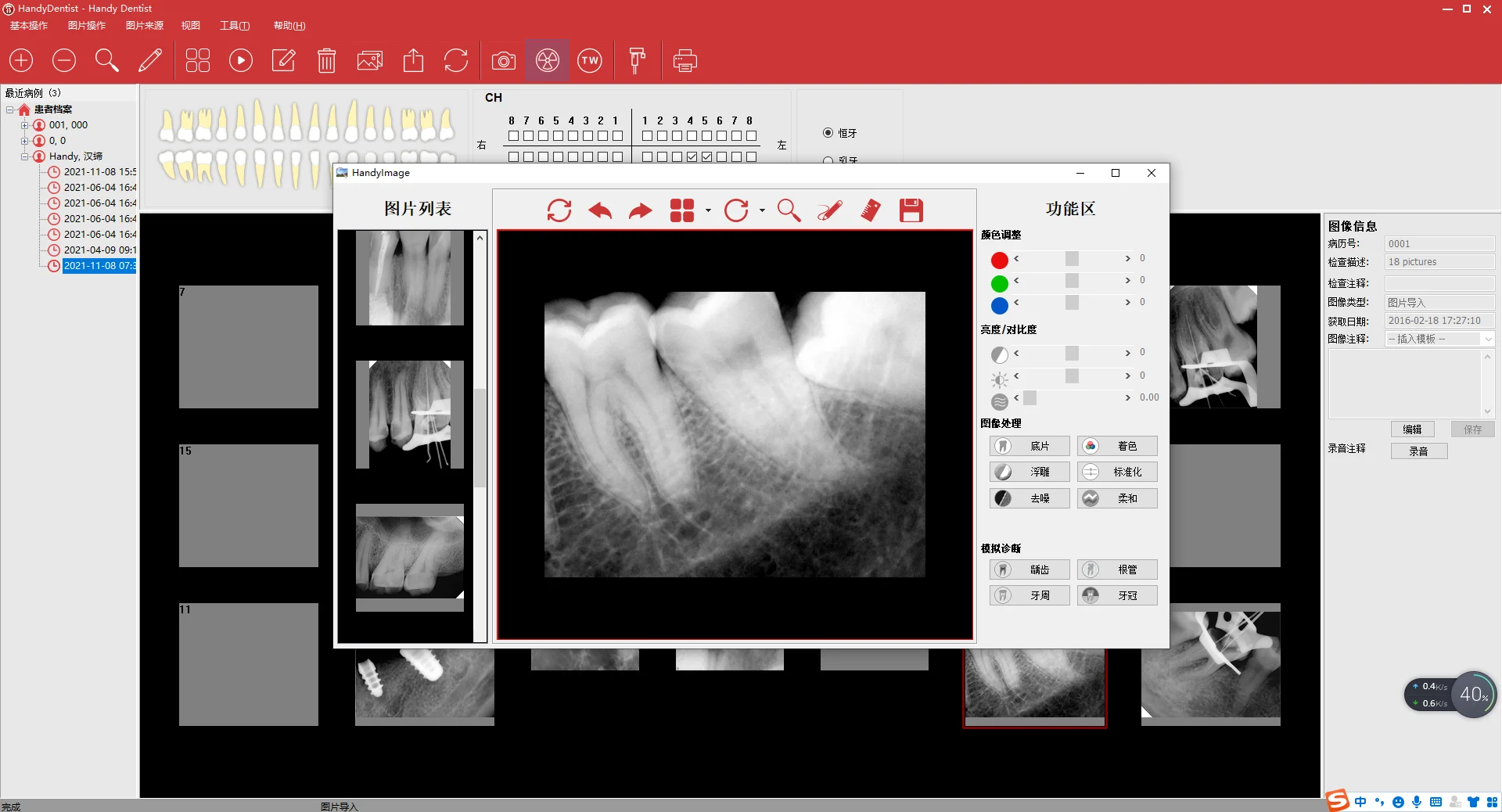Apply the 底片 negative filter button
Image resolution: width=1502 pixels, height=812 pixels.
coord(1029,446)
